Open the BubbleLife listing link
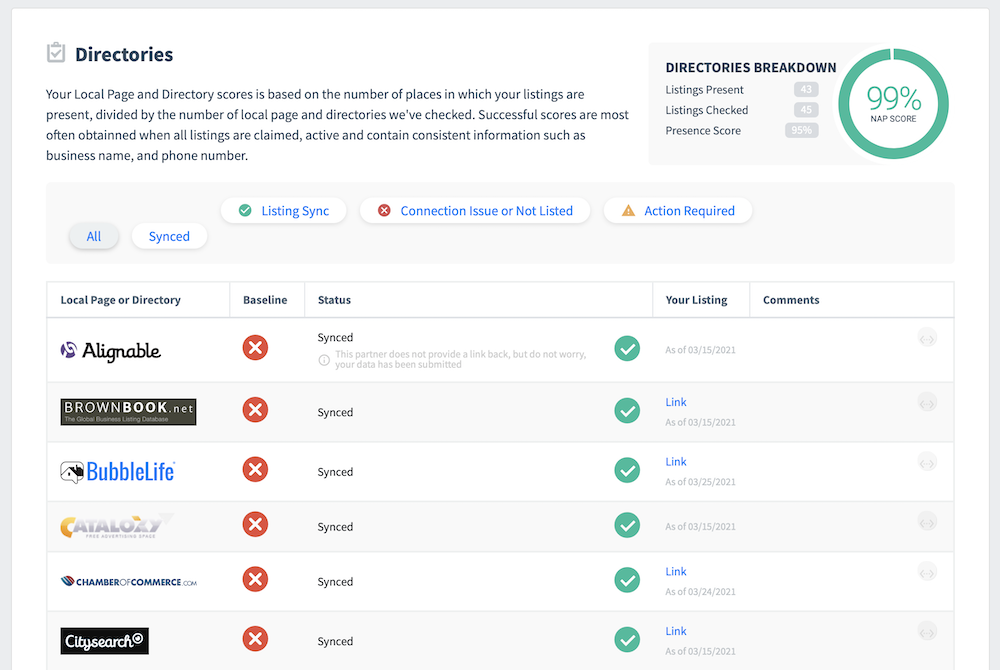The height and width of the screenshot is (670, 1000). 676,462
